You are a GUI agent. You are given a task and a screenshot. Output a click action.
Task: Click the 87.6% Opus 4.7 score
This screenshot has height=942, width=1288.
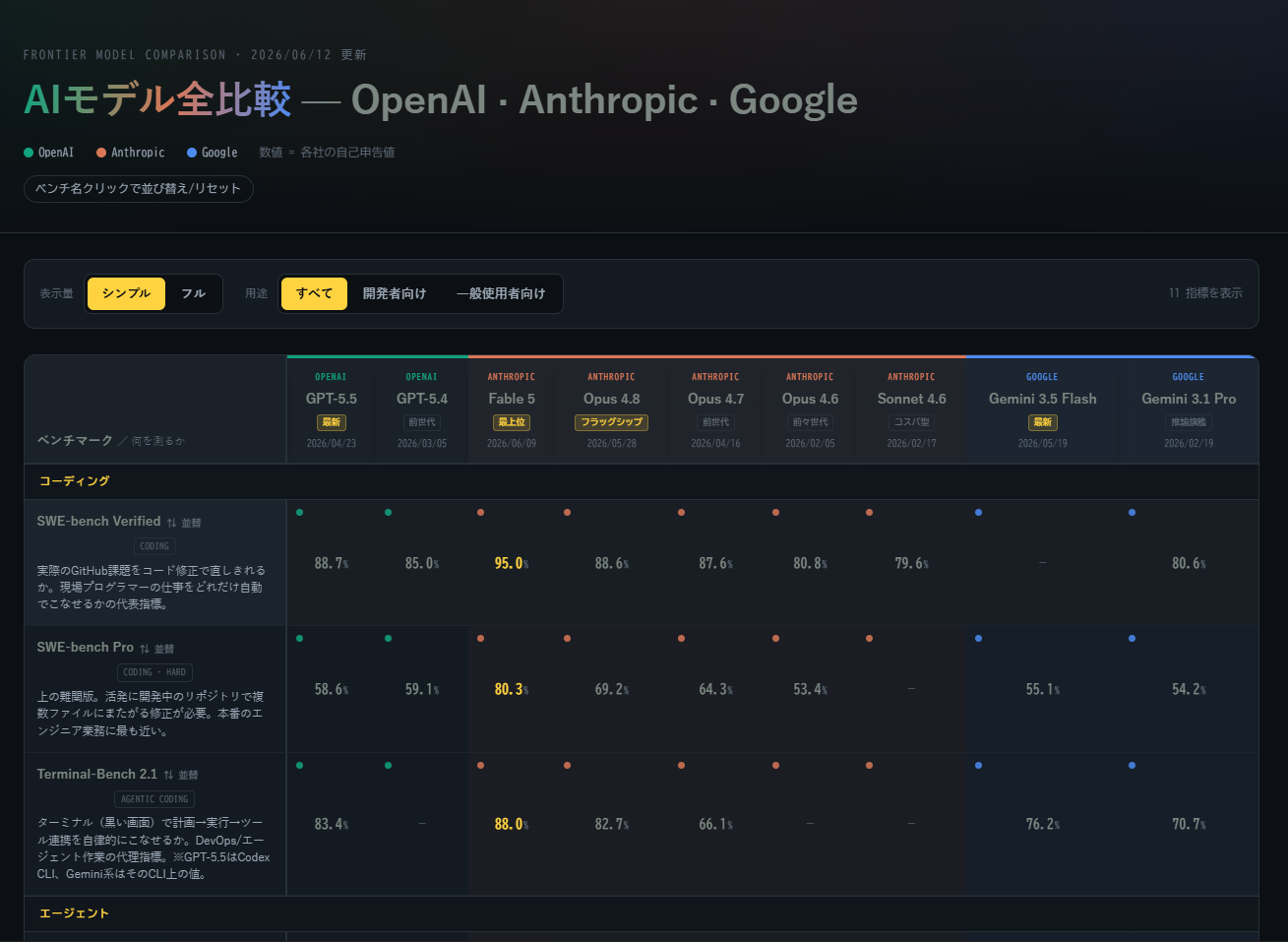715,563
